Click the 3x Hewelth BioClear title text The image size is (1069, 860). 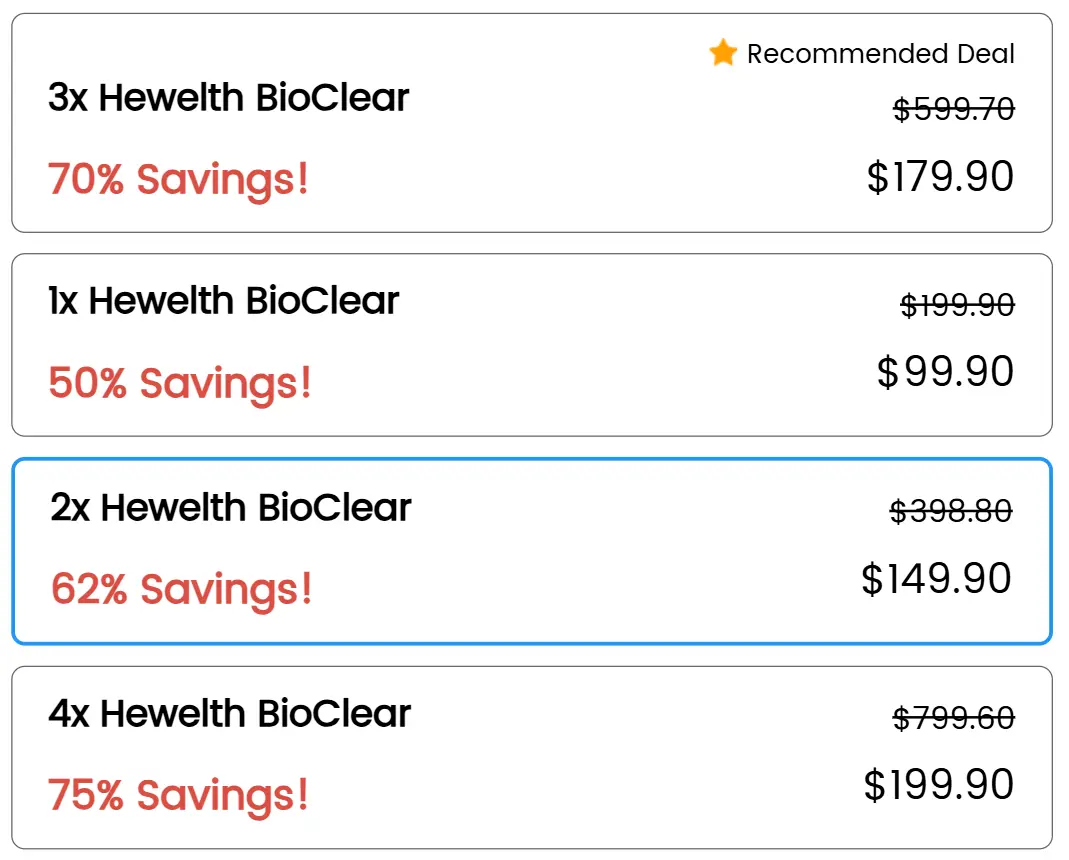pos(228,98)
